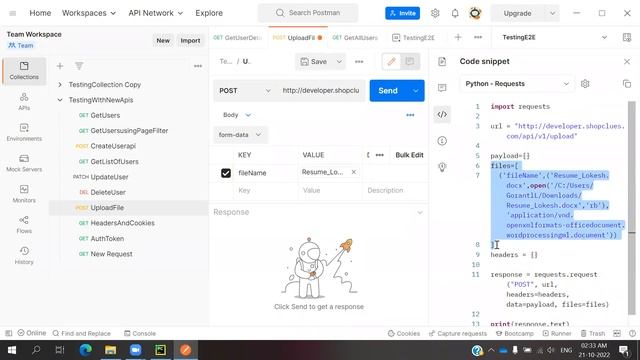Go to Explore
The height and width of the screenshot is (360, 640).
point(209,13)
